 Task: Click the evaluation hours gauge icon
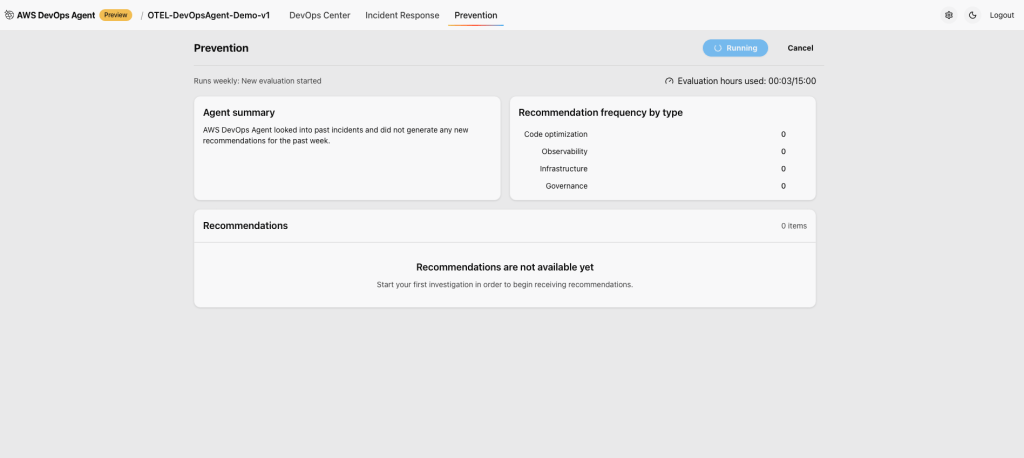pyautogui.click(x=669, y=81)
